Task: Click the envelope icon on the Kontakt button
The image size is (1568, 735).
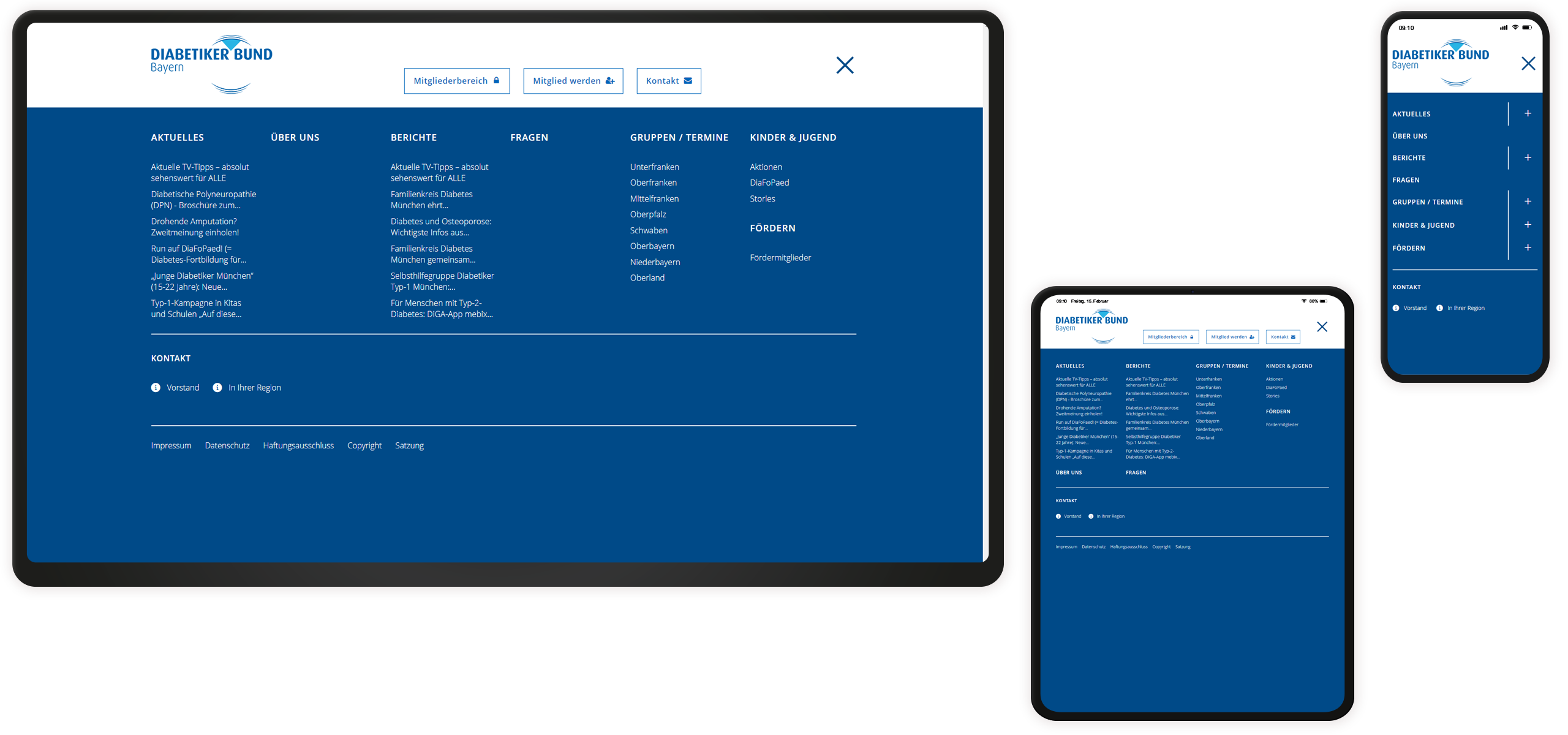Action: coord(687,80)
